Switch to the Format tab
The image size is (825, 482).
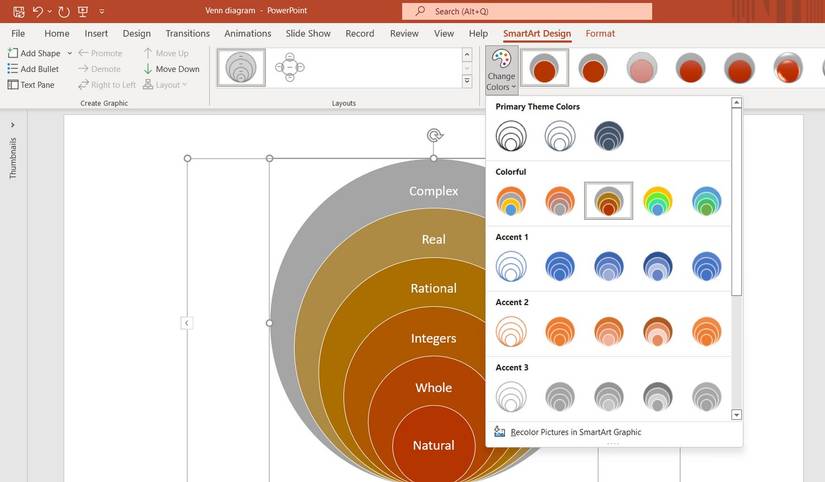pyautogui.click(x=600, y=33)
